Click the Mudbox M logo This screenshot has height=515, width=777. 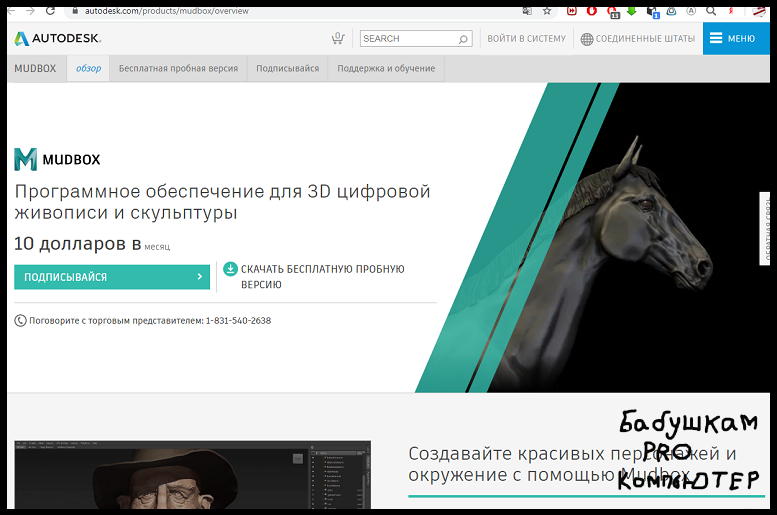tap(25, 159)
